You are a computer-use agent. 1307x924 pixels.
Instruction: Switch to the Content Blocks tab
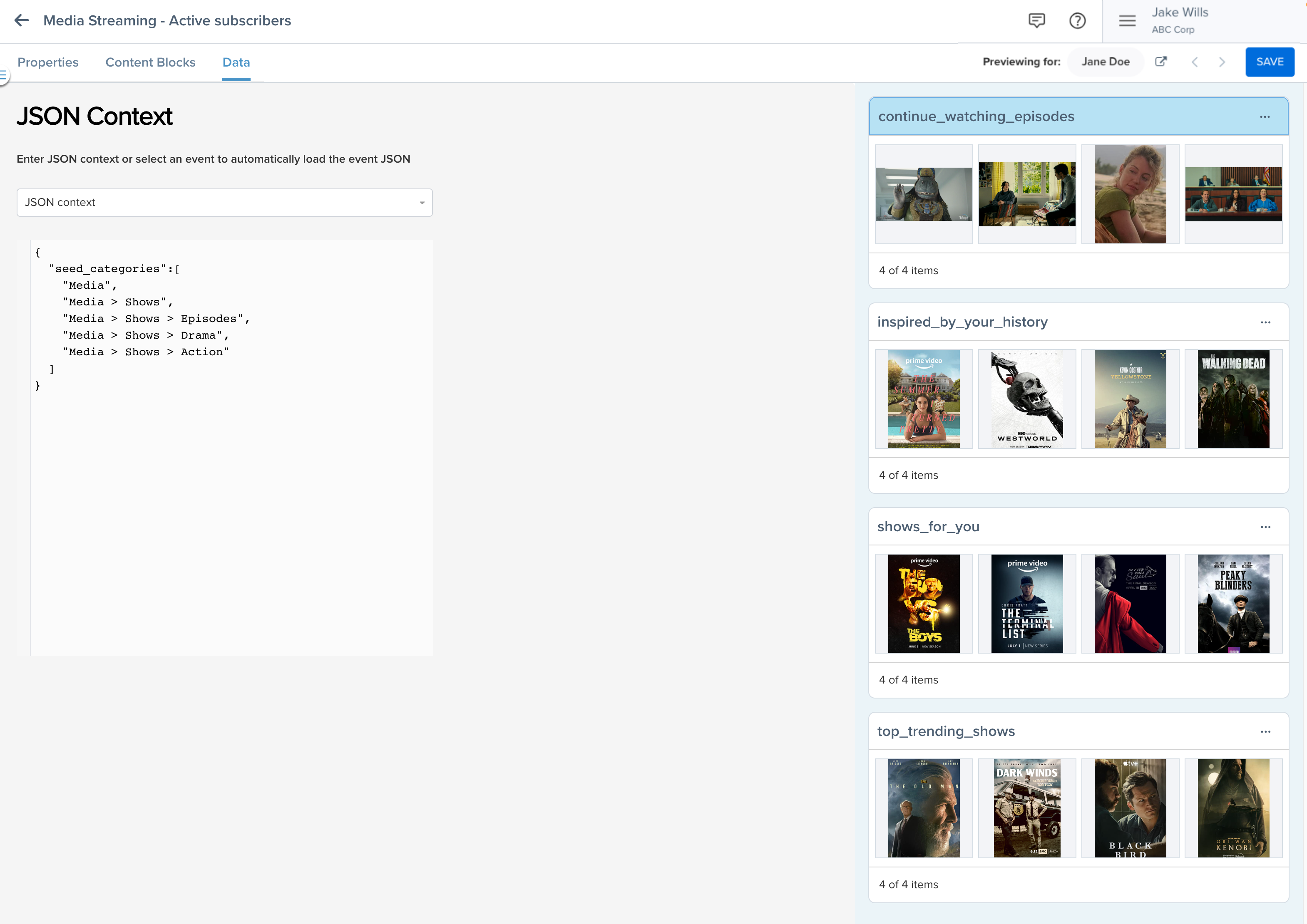tap(150, 62)
